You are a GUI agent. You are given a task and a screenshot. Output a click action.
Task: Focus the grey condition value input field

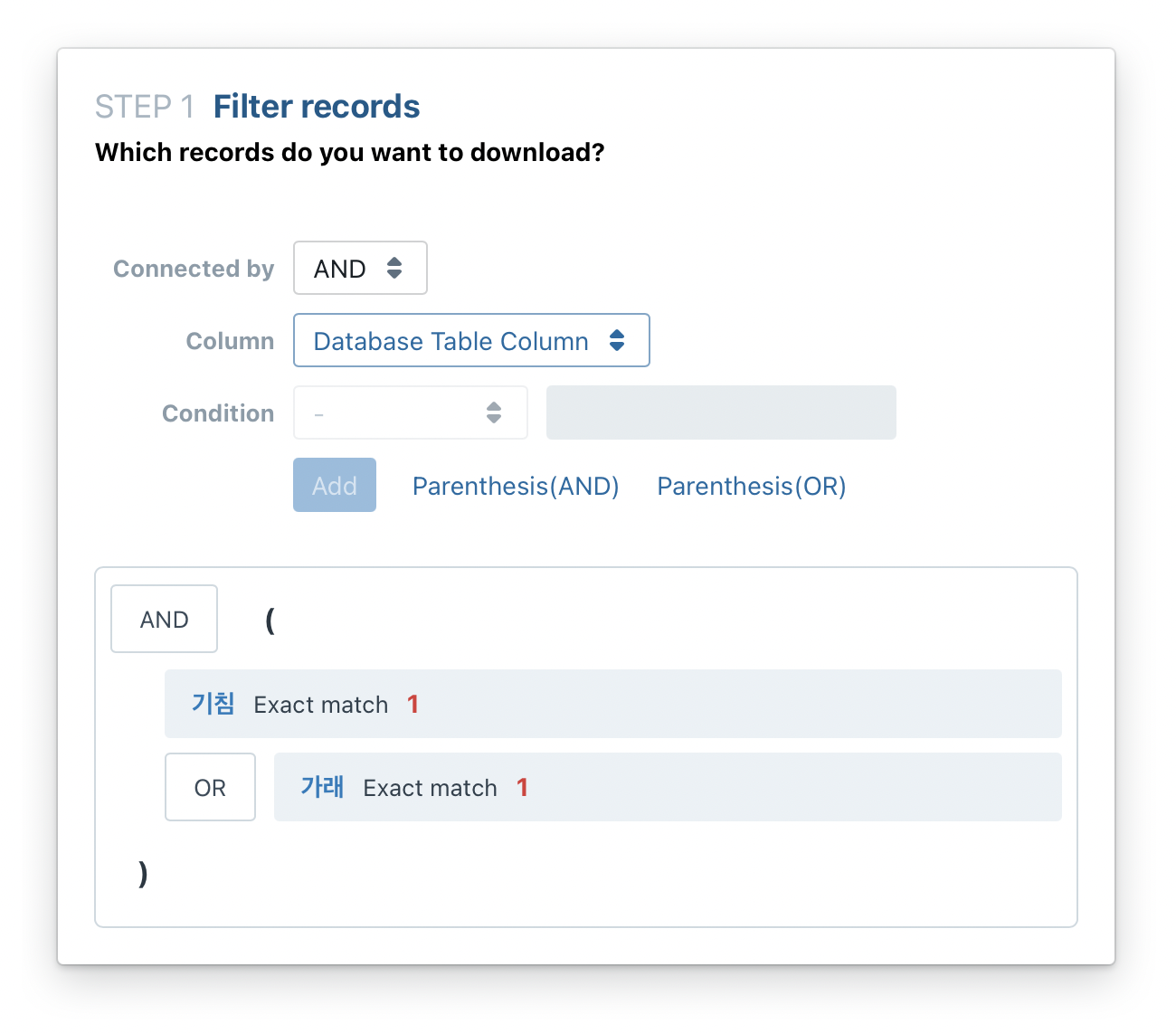(721, 412)
